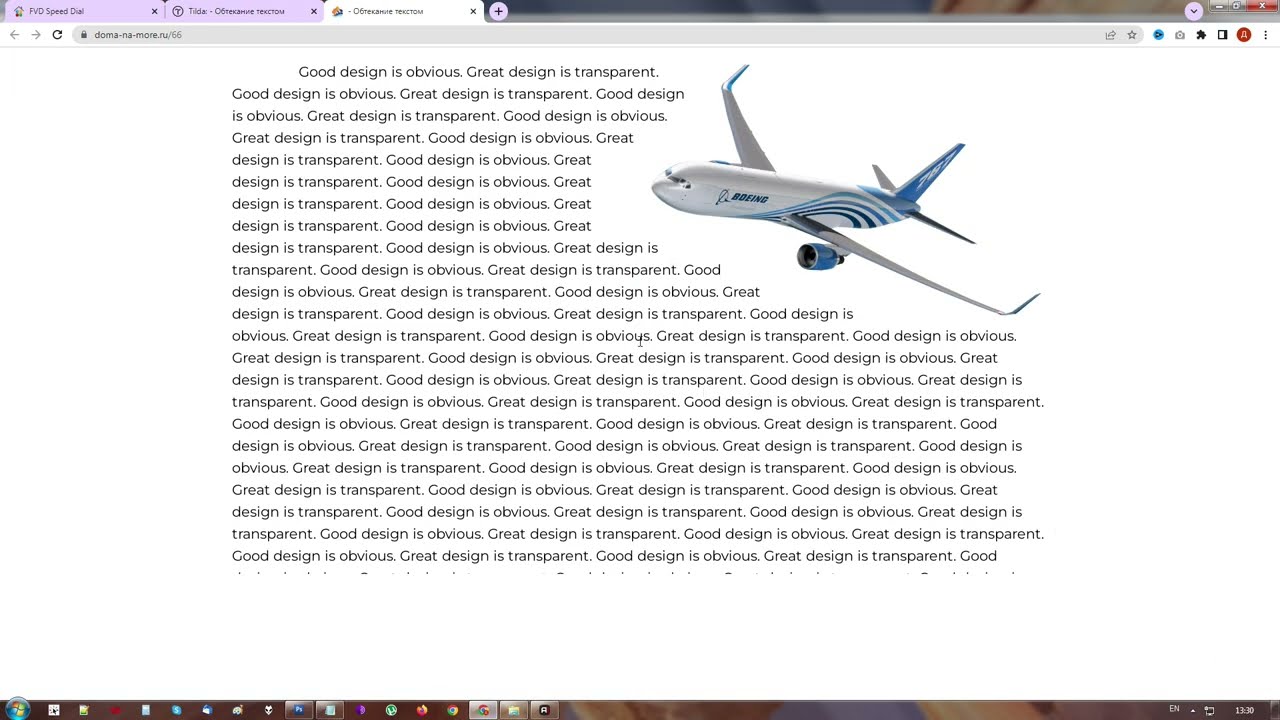Launch Firefox from the taskbar
The image size is (1280, 720).
422,710
